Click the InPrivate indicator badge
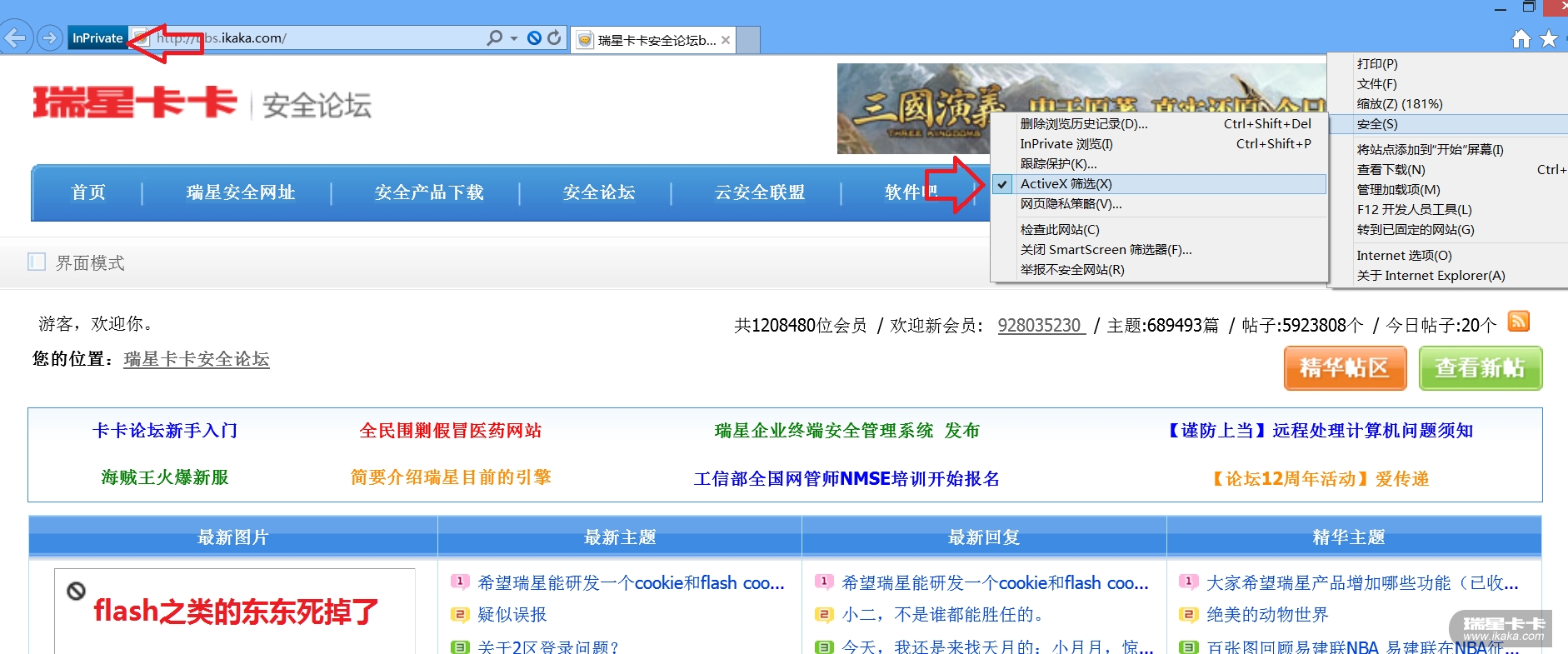 click(97, 37)
